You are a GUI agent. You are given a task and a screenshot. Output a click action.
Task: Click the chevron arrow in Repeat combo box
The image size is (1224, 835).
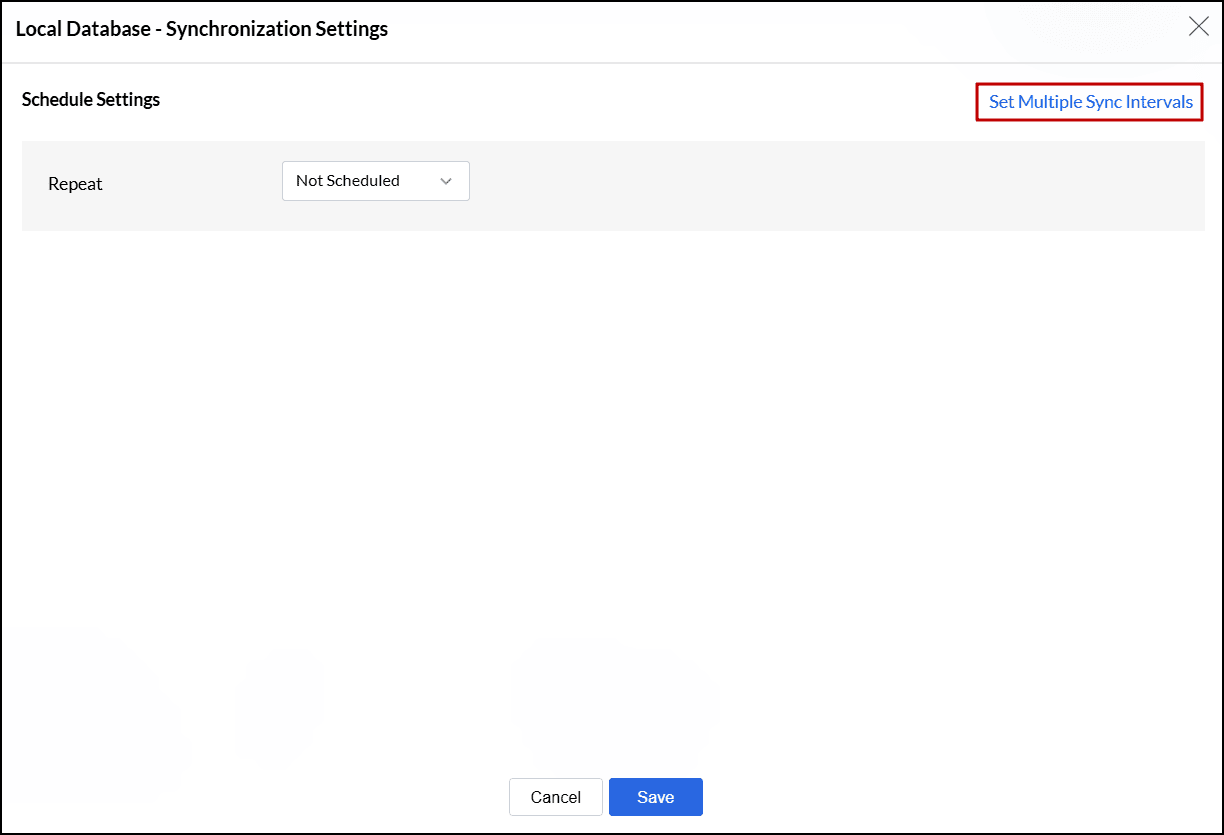[446, 181]
